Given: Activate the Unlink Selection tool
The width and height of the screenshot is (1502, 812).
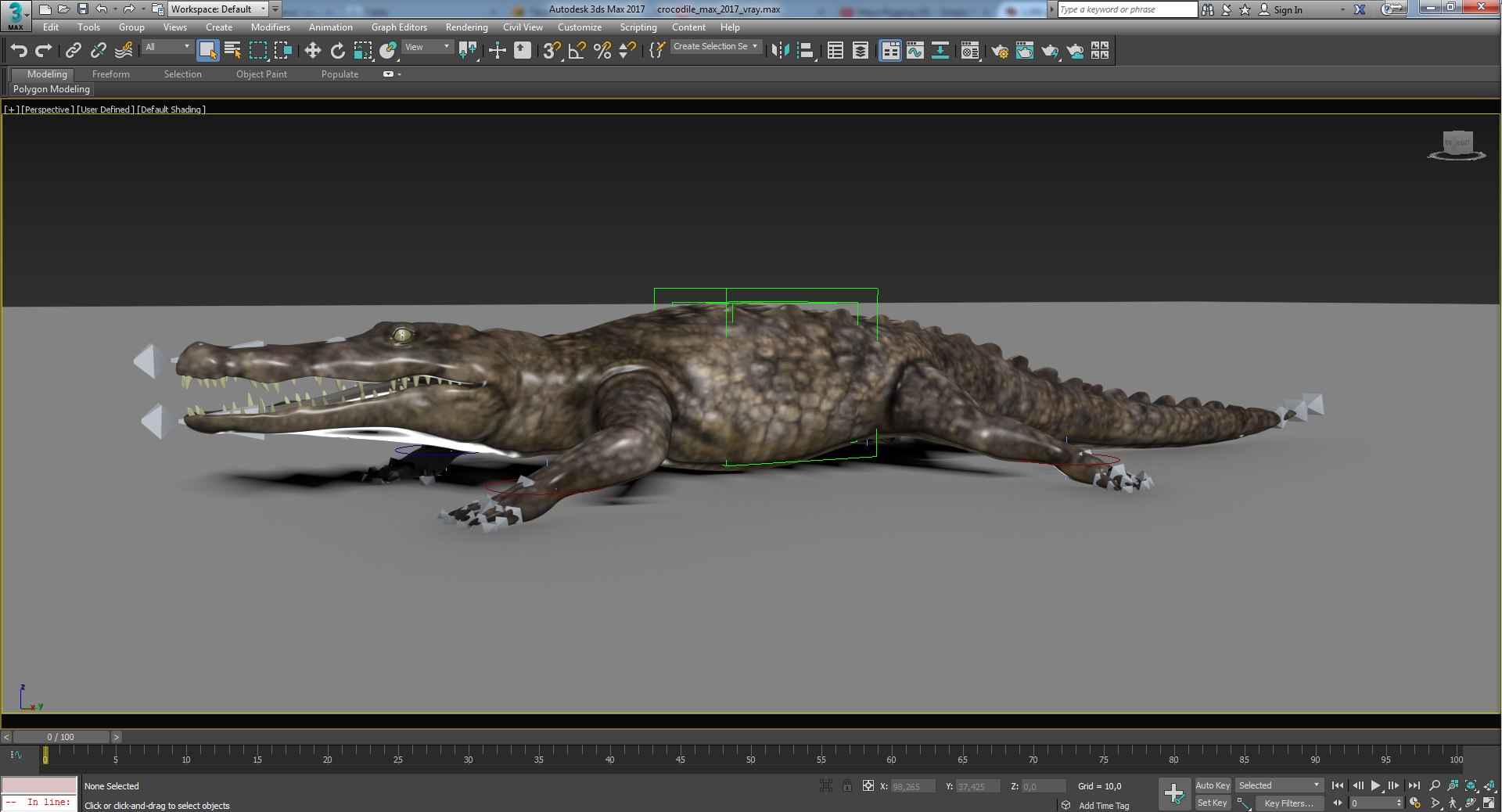Looking at the screenshot, I should [x=98, y=51].
